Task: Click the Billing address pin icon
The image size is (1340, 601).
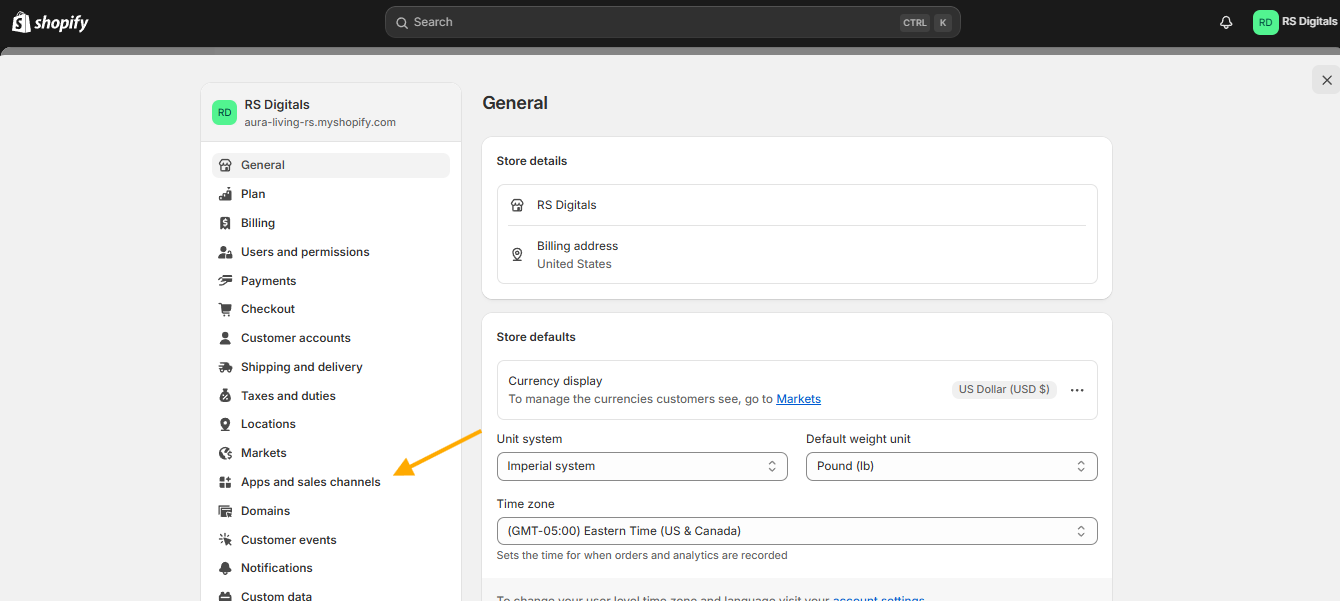Action: click(x=517, y=255)
